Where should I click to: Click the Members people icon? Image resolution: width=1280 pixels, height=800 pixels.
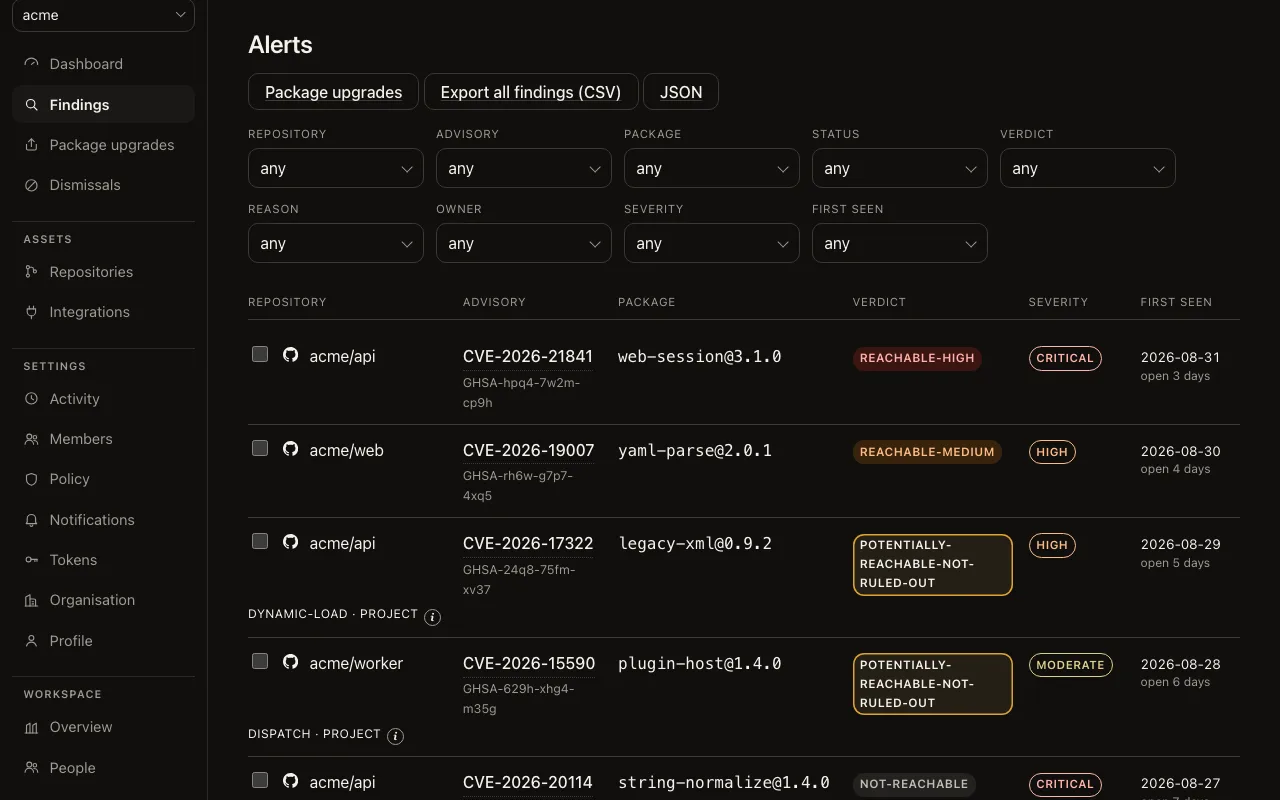point(31,439)
